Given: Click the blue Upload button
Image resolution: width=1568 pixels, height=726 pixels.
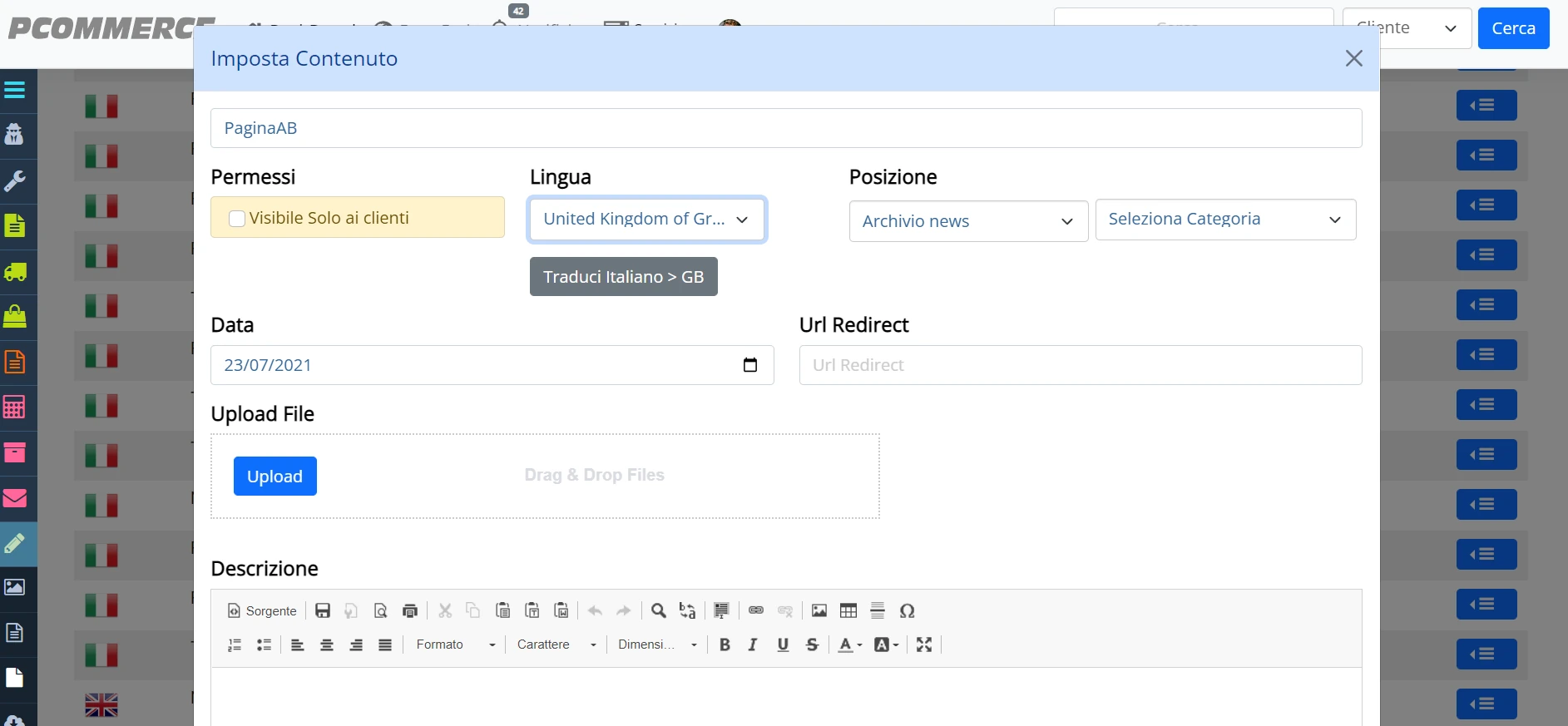Looking at the screenshot, I should [275, 477].
